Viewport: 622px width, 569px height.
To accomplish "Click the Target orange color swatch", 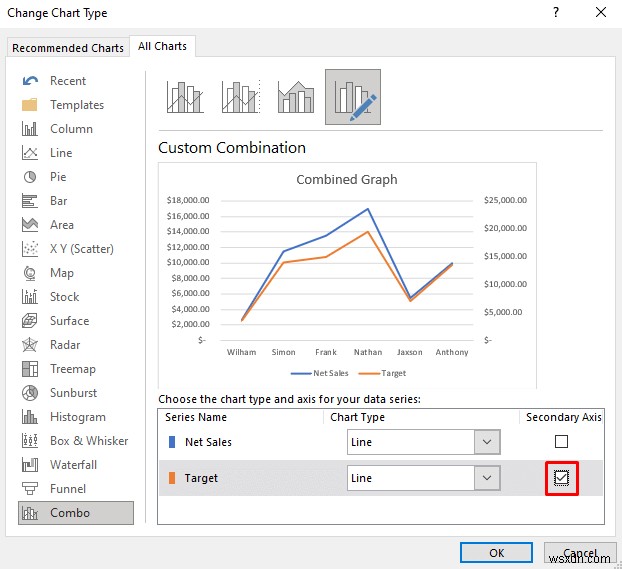I will coord(172,478).
